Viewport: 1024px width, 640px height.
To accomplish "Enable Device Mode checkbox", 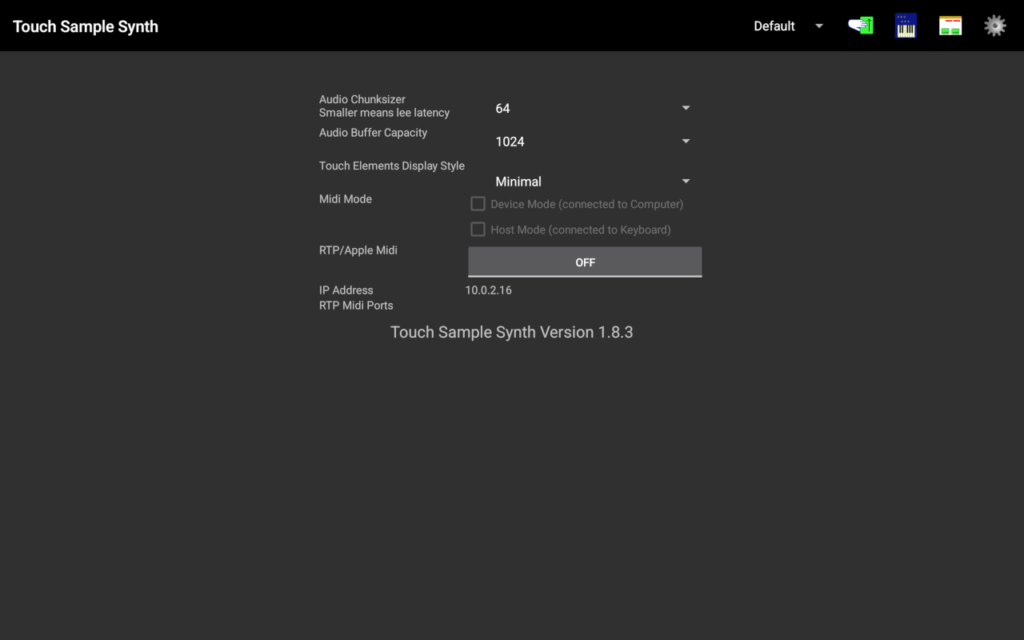I will (478, 204).
